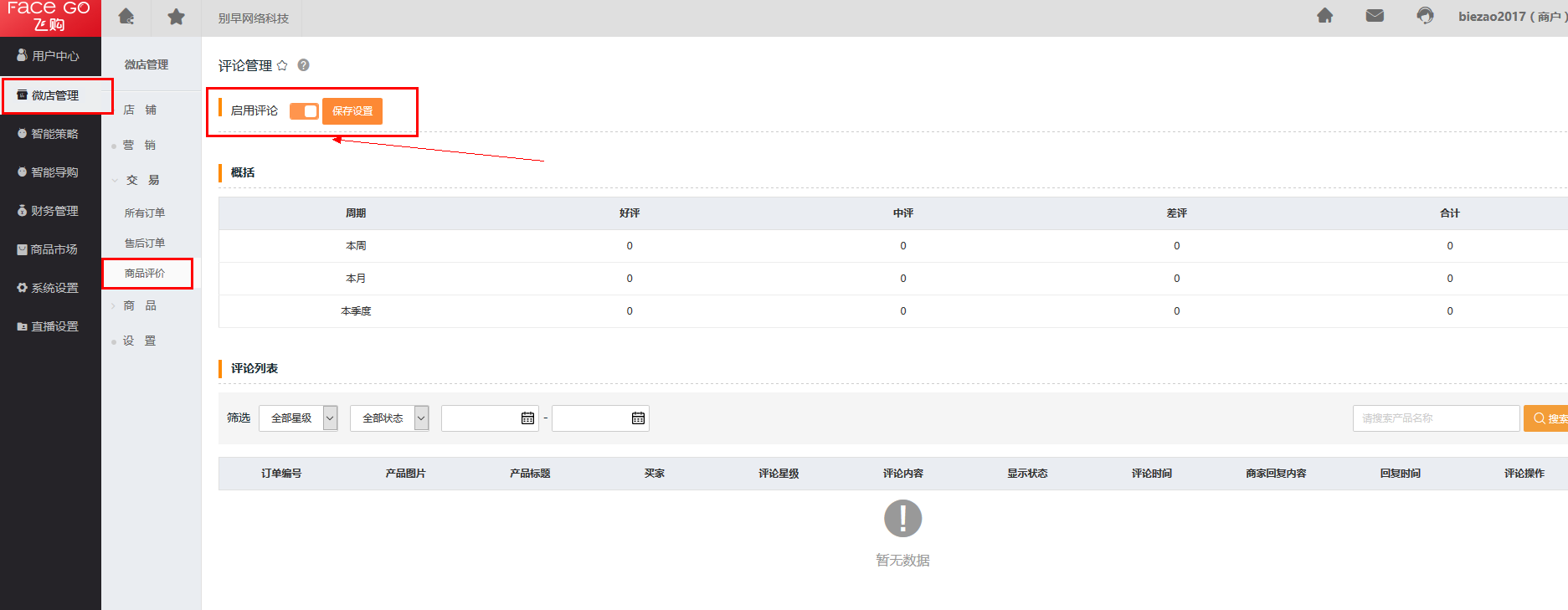Click the product name search field
This screenshot has width=1568, height=610.
tap(1436, 418)
